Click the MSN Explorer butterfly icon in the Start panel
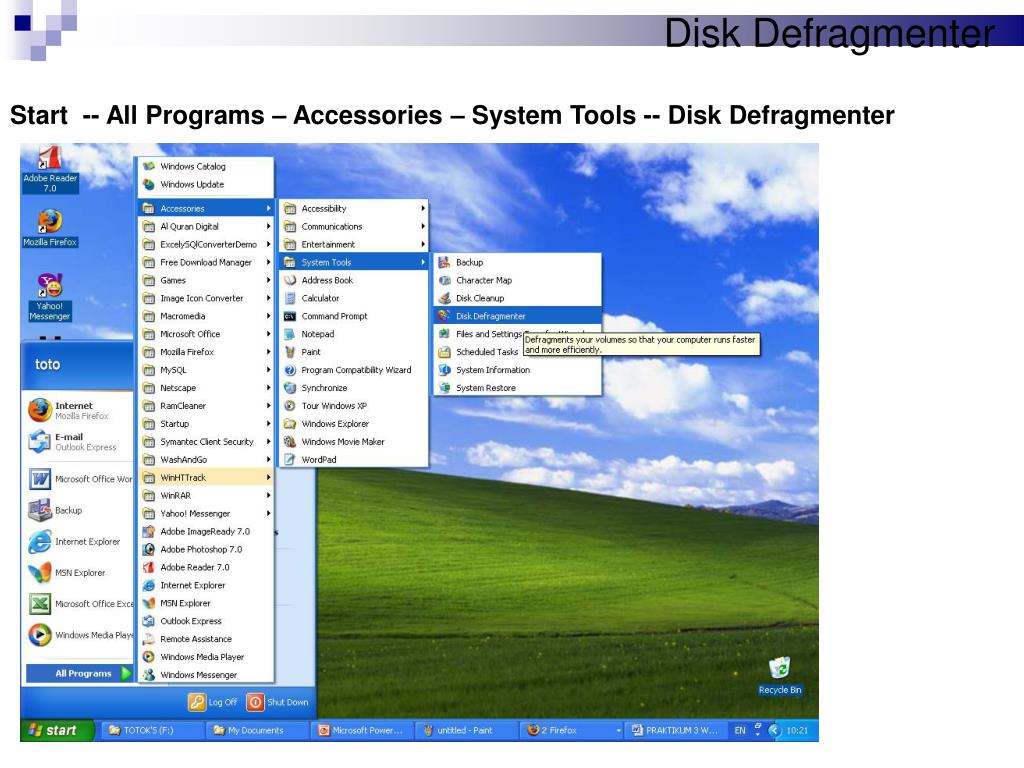1024x768 pixels. tap(39, 573)
